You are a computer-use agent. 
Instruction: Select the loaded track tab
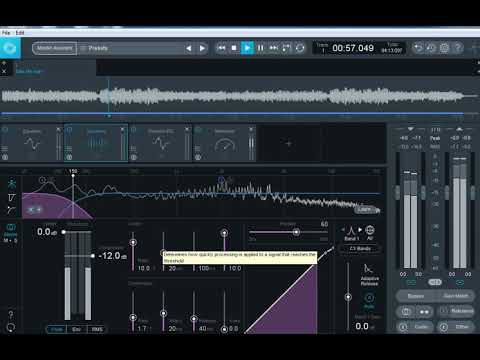point(55,68)
